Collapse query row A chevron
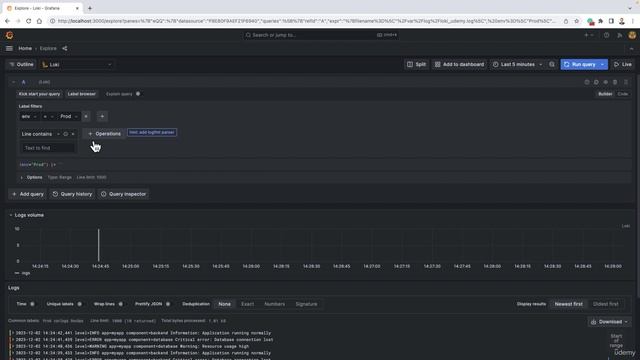This screenshot has width=640, height=360. click(13, 82)
